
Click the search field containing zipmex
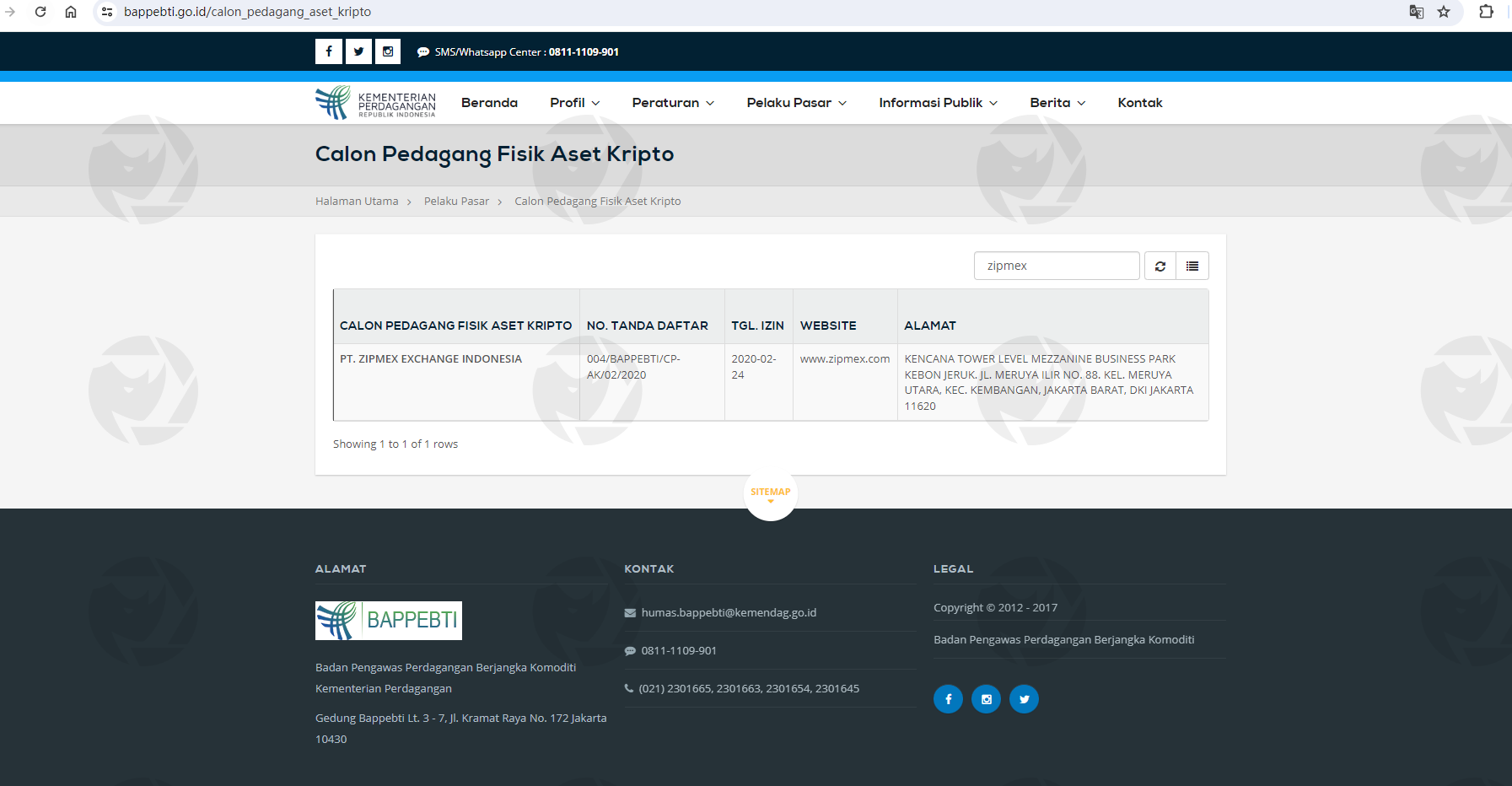click(1056, 266)
